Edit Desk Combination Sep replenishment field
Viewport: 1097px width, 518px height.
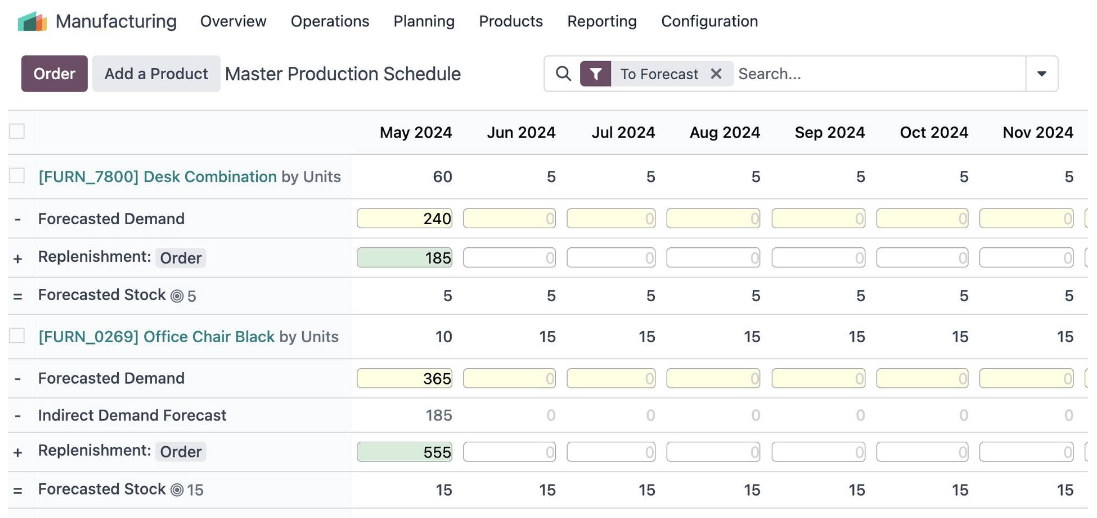[819, 258]
